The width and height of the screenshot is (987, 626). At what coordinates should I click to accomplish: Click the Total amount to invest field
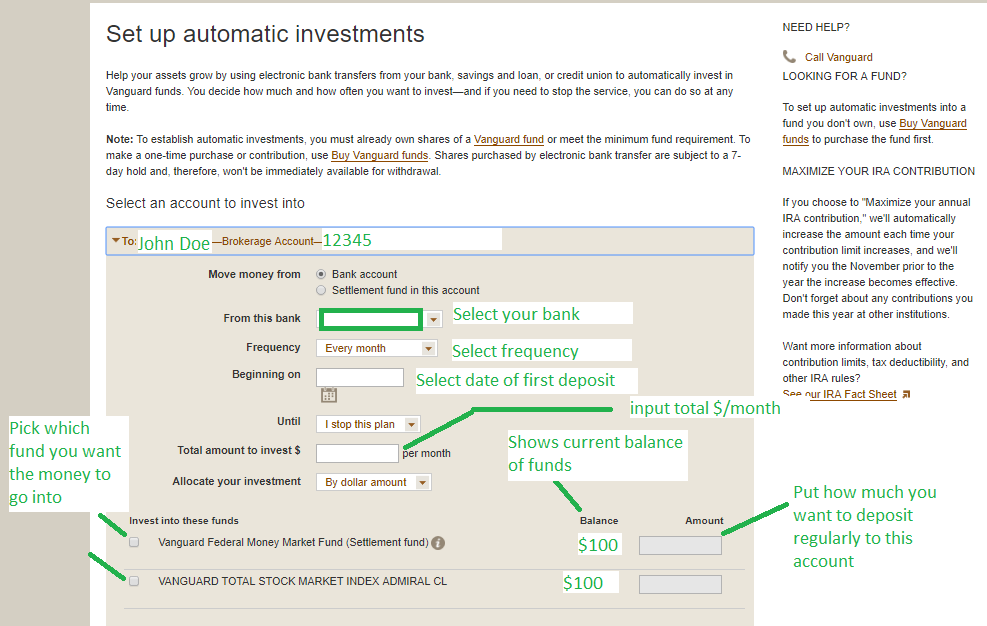pos(357,453)
